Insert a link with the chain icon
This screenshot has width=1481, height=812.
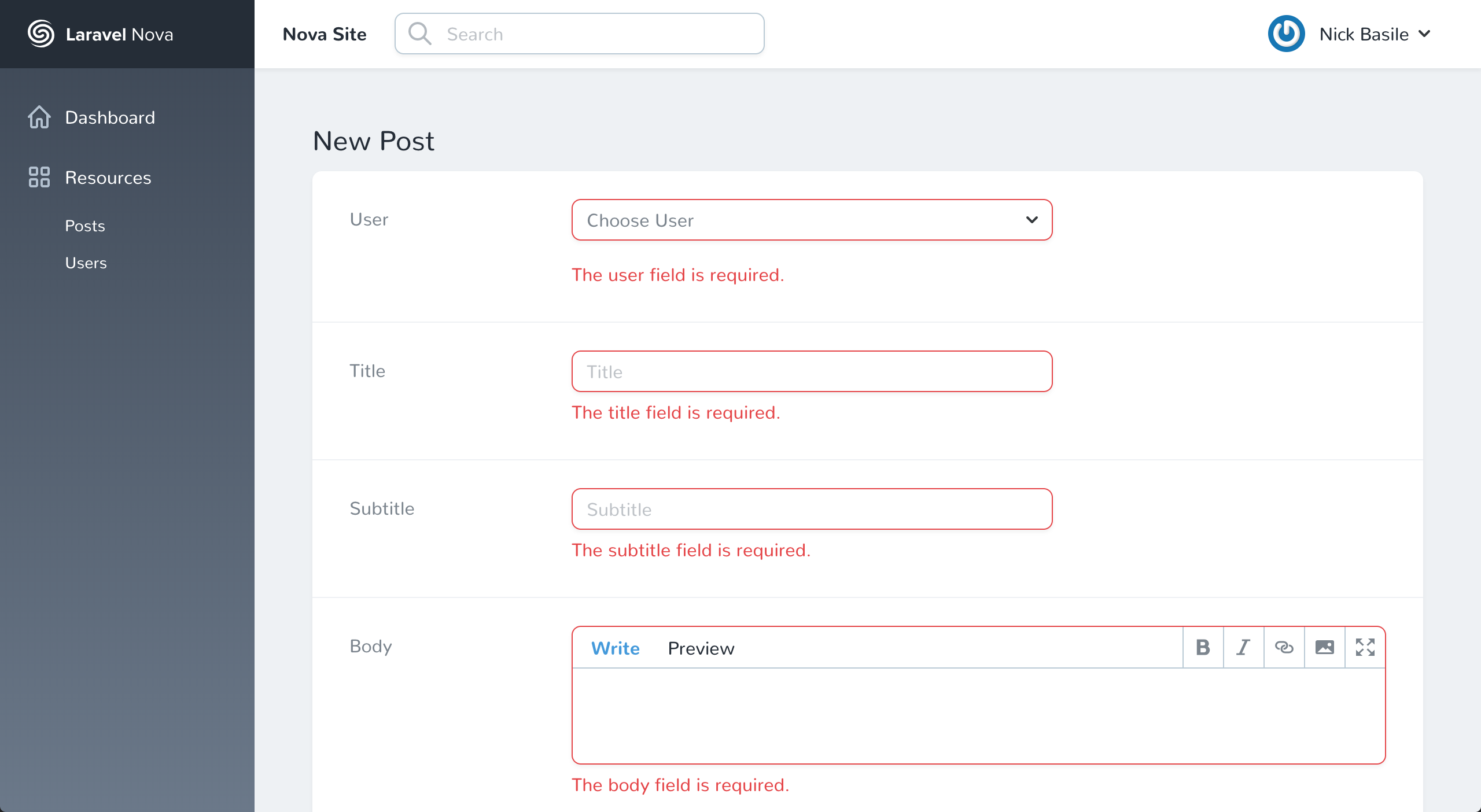point(1284,647)
